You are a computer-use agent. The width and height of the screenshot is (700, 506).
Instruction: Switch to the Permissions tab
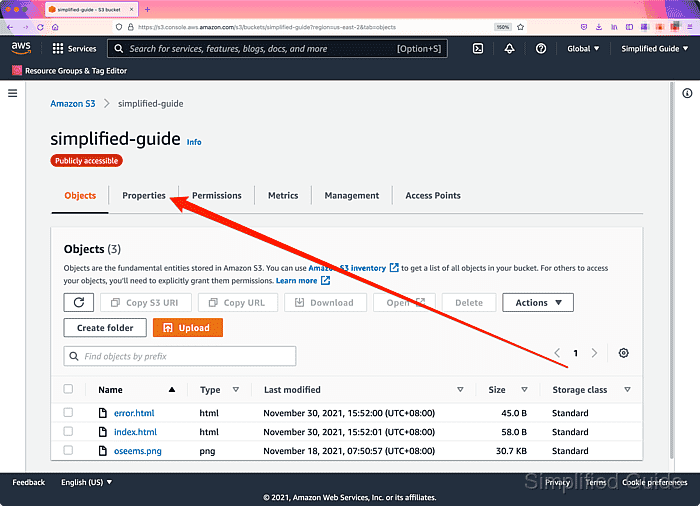point(217,196)
